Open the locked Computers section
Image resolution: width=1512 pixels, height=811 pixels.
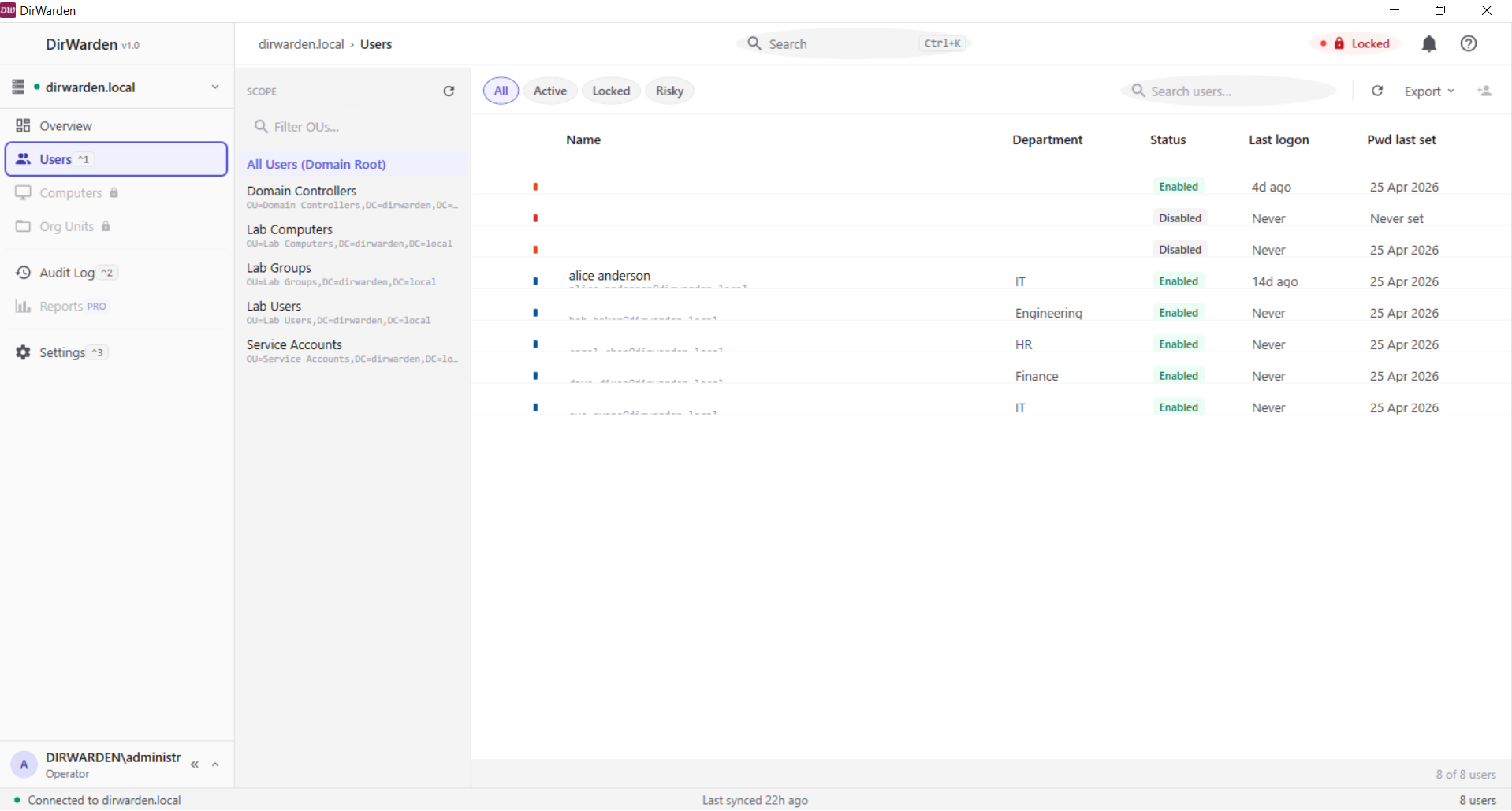(116, 193)
